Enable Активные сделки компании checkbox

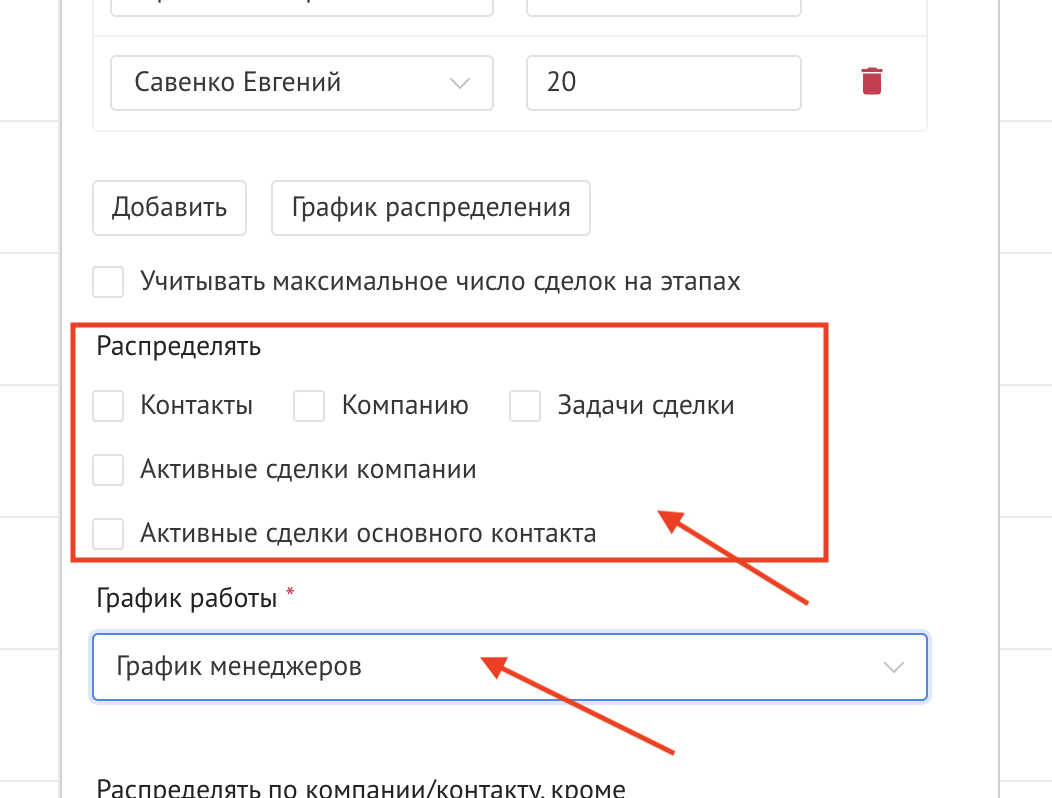pyautogui.click(x=108, y=469)
